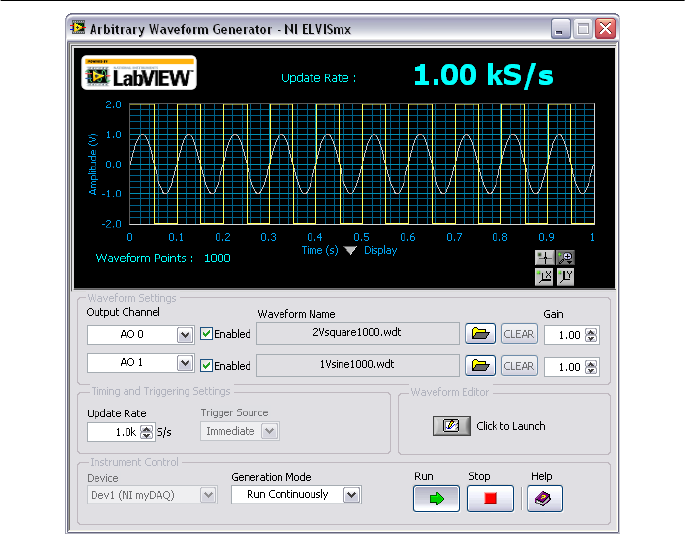
Task: Open Help book icon
Action: tap(544, 498)
